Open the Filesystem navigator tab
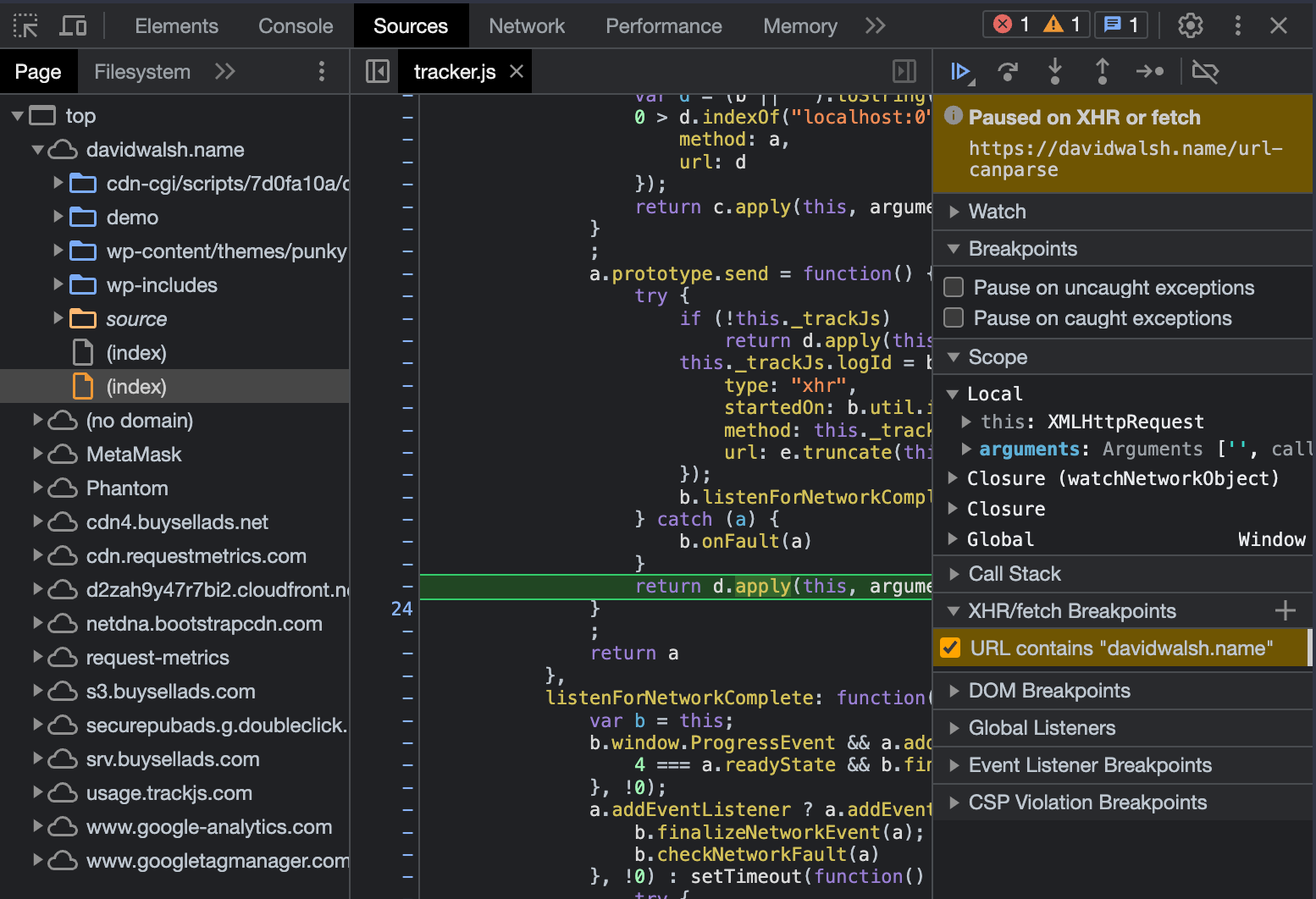1316x899 pixels. tap(141, 71)
